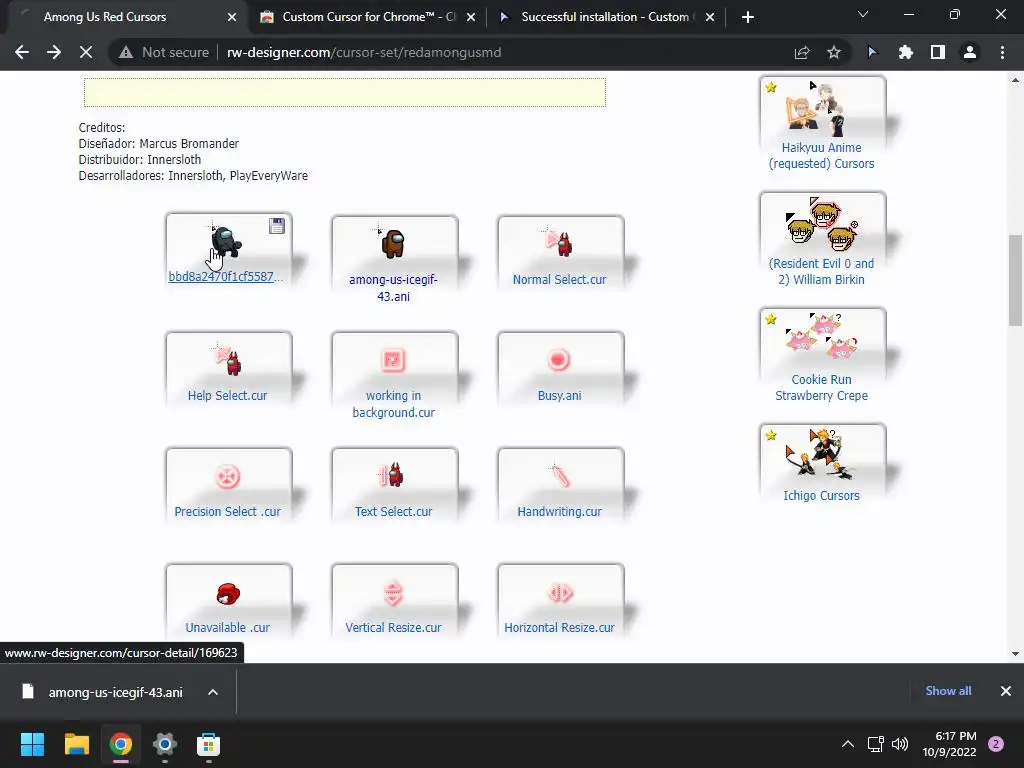The image size is (1024, 768).
Task: Open Haikyuu Anime cursors thumbnail
Action: coord(822,108)
